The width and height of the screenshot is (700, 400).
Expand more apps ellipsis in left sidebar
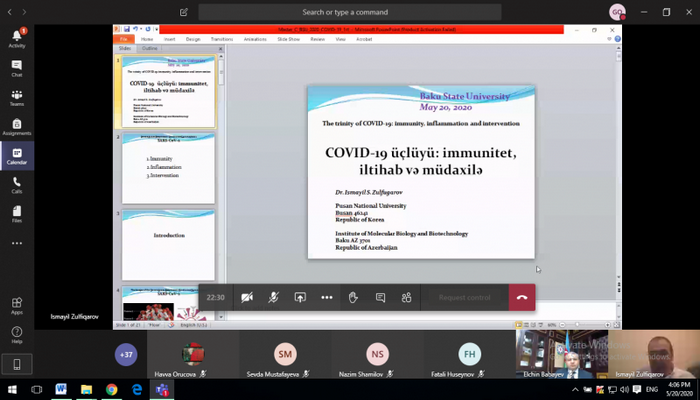coord(17,243)
